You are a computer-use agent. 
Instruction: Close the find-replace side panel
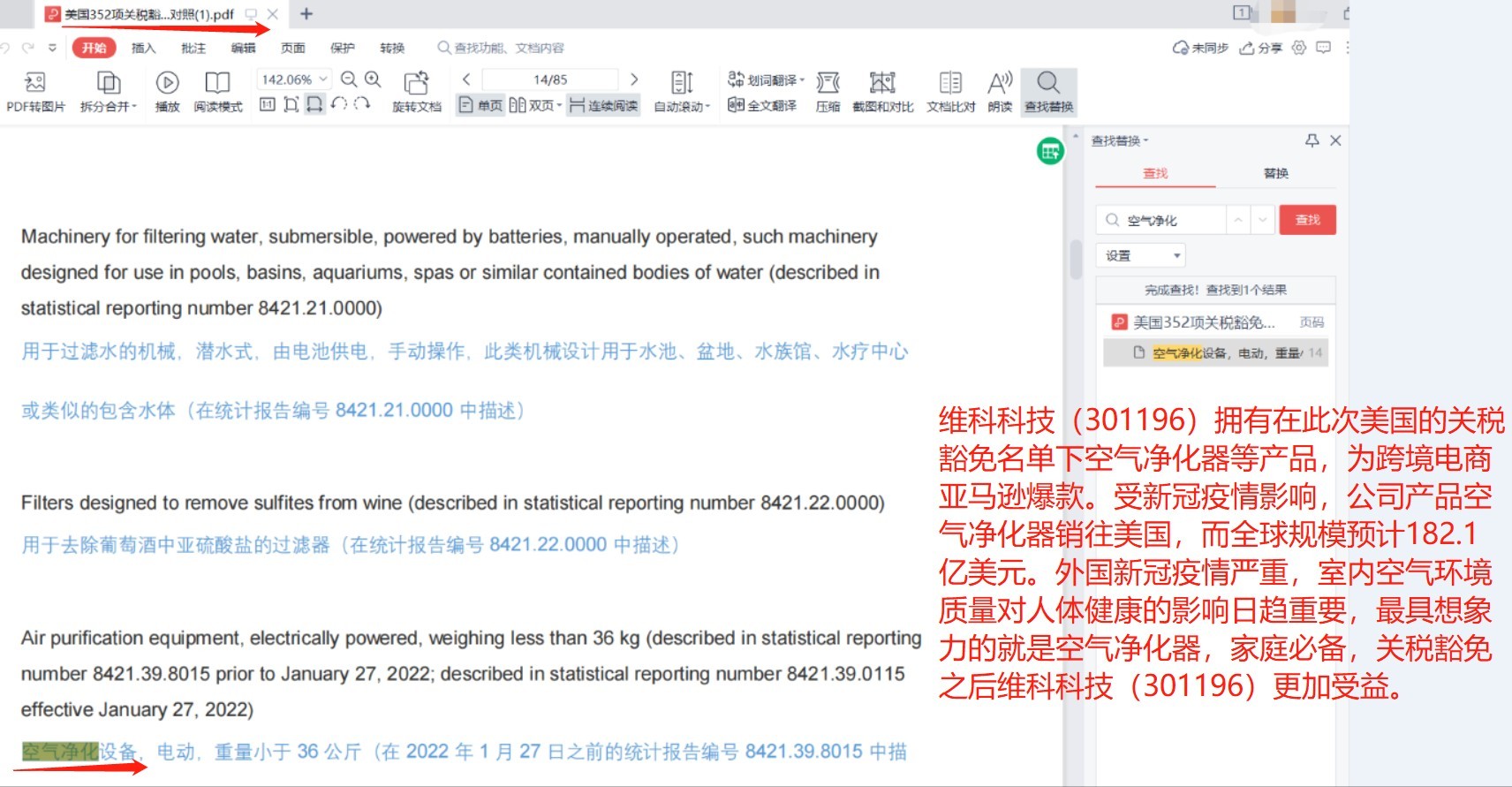click(1335, 140)
